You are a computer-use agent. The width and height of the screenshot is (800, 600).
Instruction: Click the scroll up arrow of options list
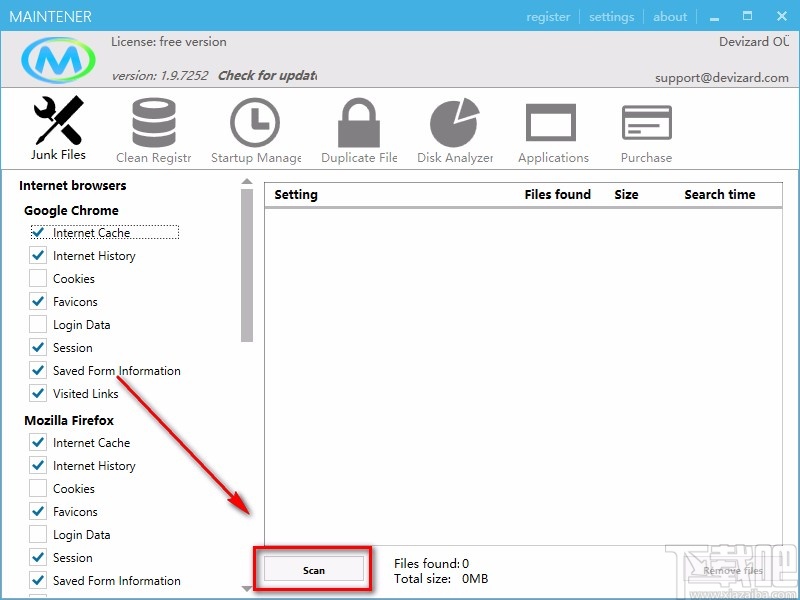pyautogui.click(x=247, y=181)
